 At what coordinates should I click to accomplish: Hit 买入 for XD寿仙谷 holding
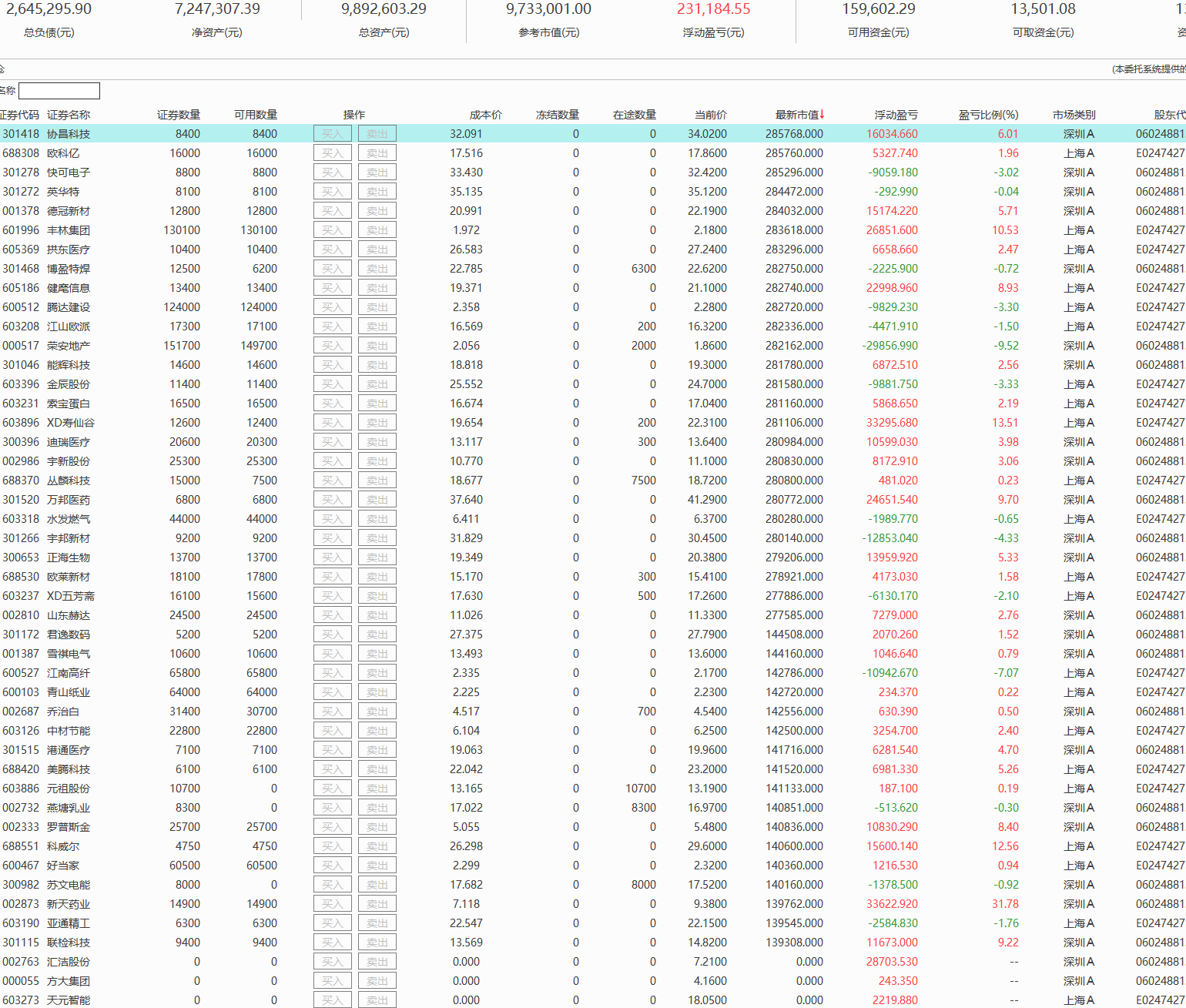(x=332, y=423)
